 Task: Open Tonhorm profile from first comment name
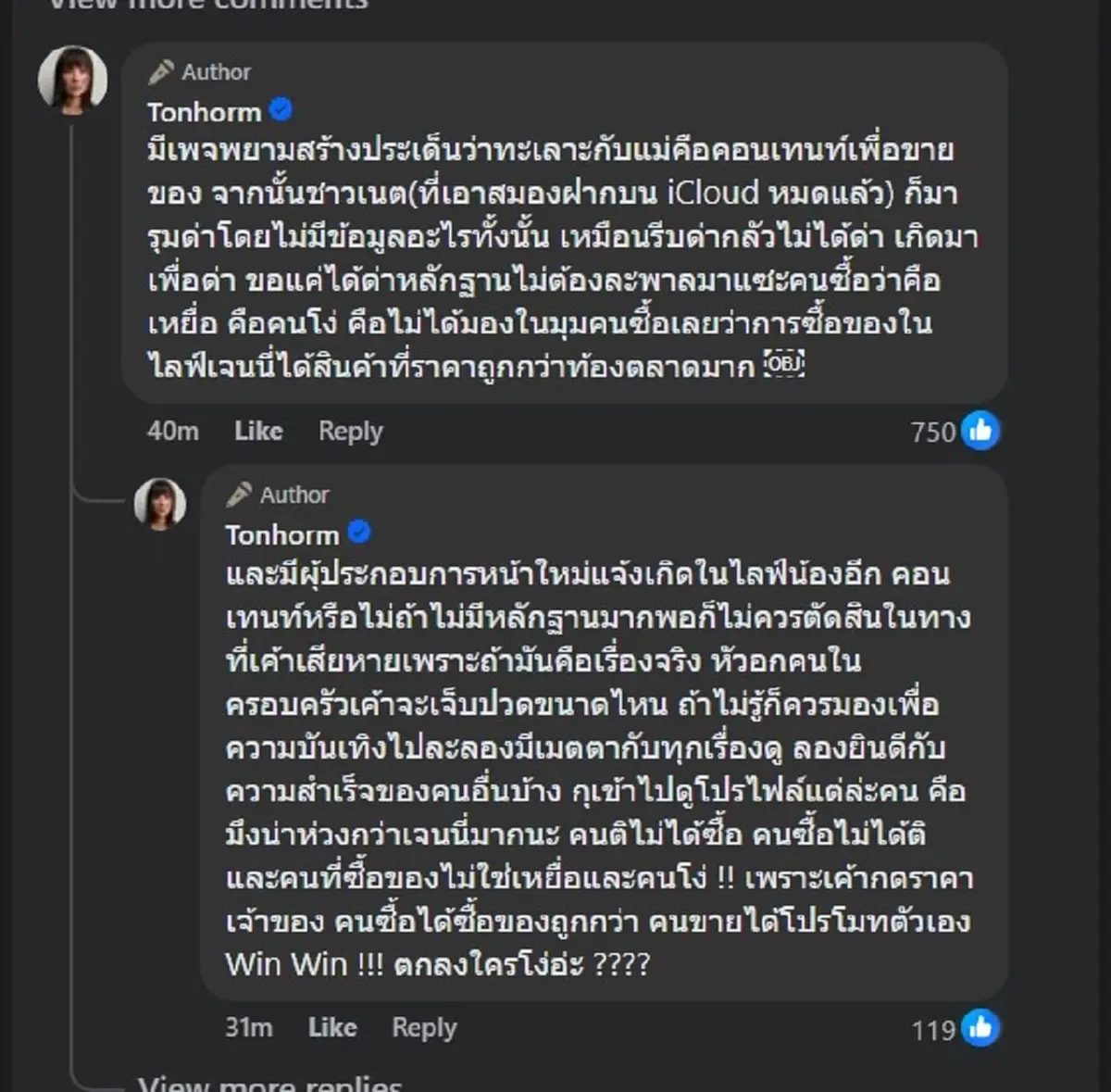(204, 112)
